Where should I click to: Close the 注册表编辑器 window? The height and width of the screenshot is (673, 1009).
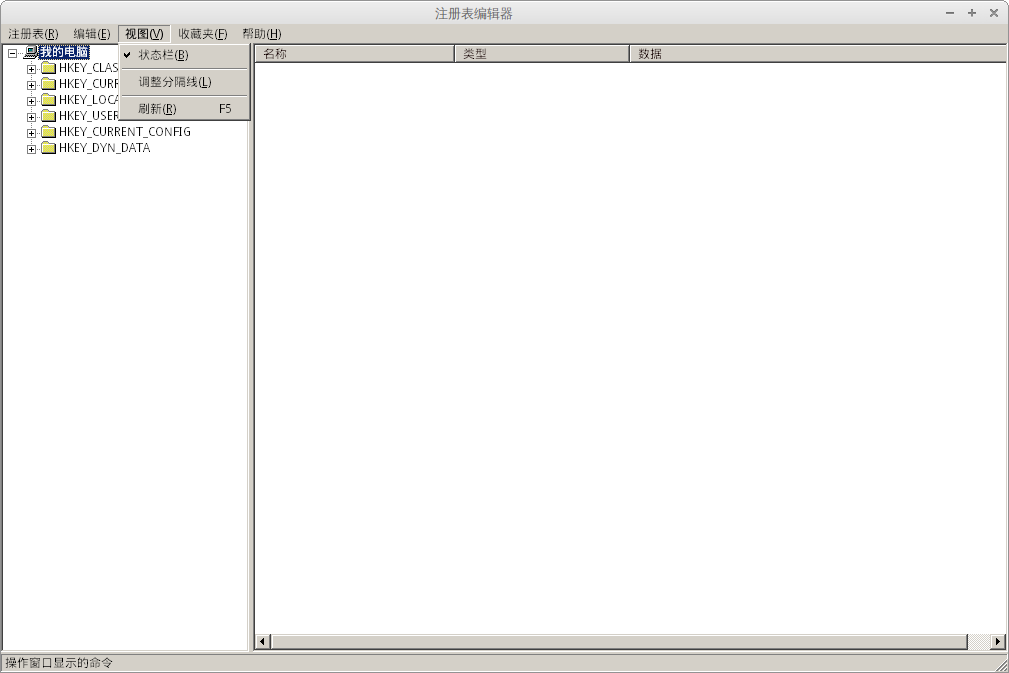pos(994,13)
